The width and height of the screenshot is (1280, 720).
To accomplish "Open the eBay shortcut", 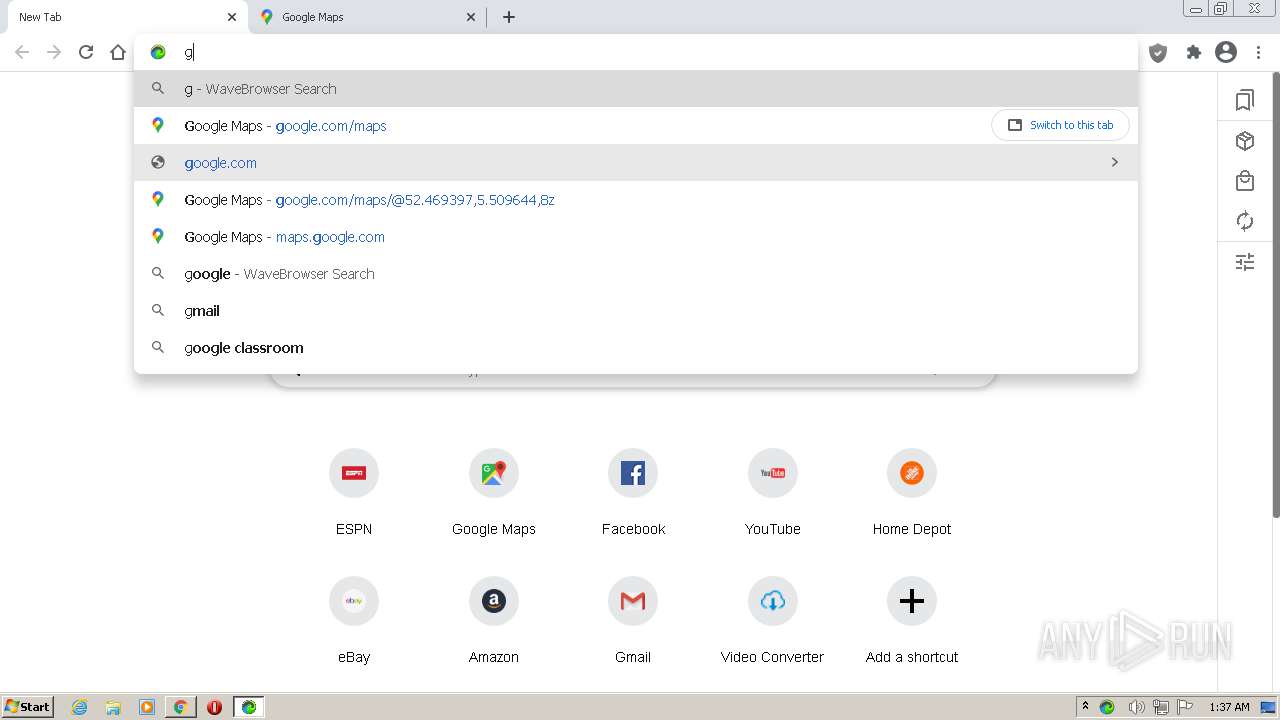I will (354, 601).
